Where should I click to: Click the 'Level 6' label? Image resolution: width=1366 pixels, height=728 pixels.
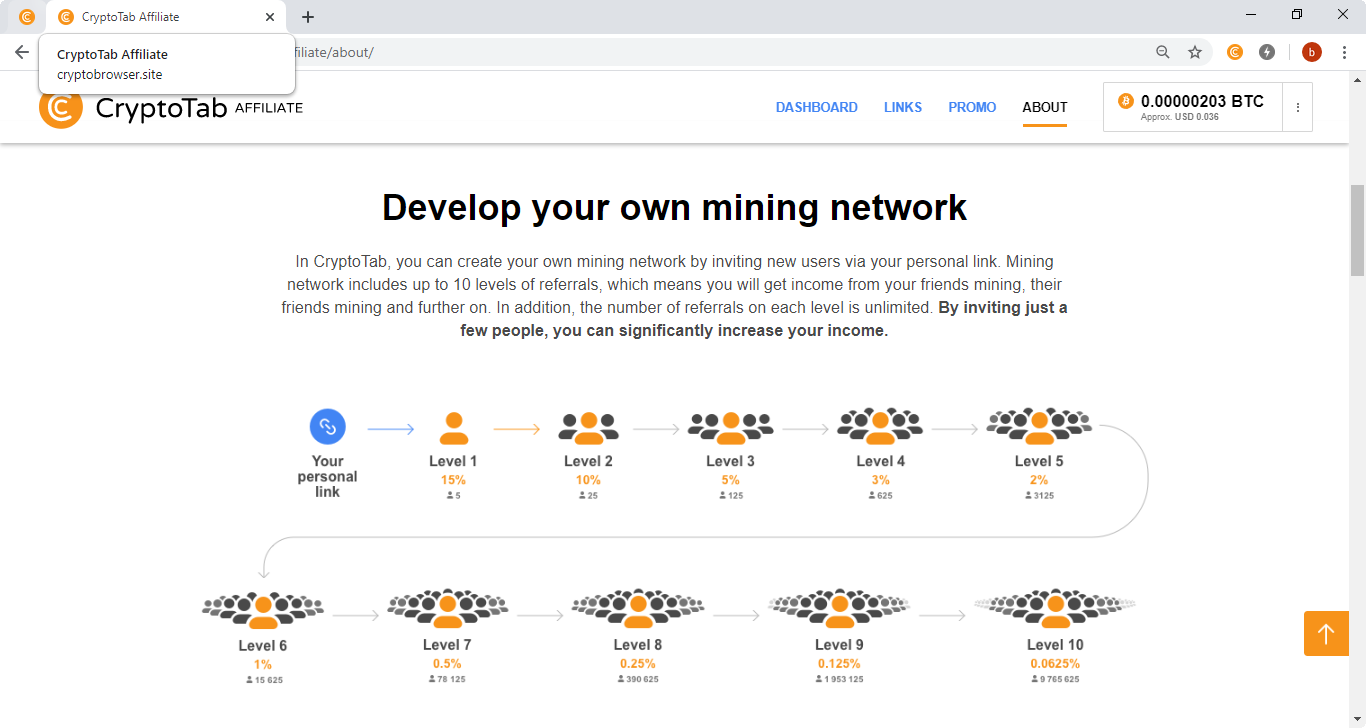click(x=263, y=646)
